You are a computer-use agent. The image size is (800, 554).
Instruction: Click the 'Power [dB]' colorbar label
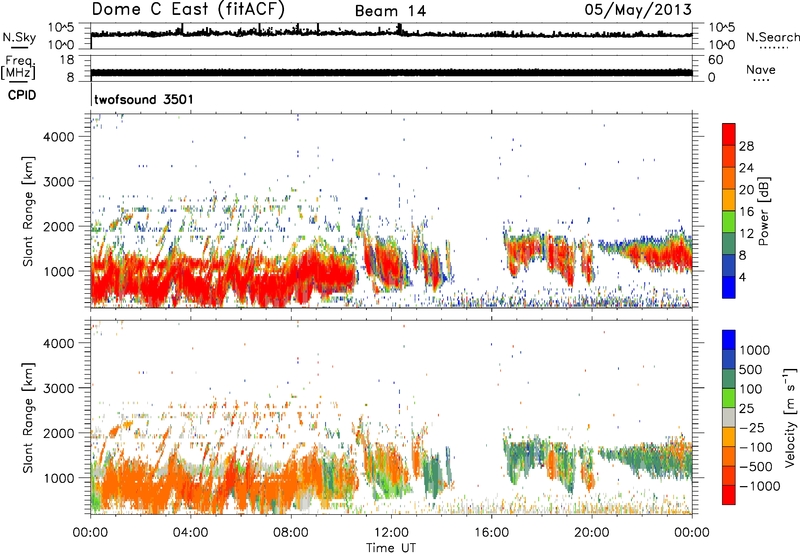(x=764, y=211)
